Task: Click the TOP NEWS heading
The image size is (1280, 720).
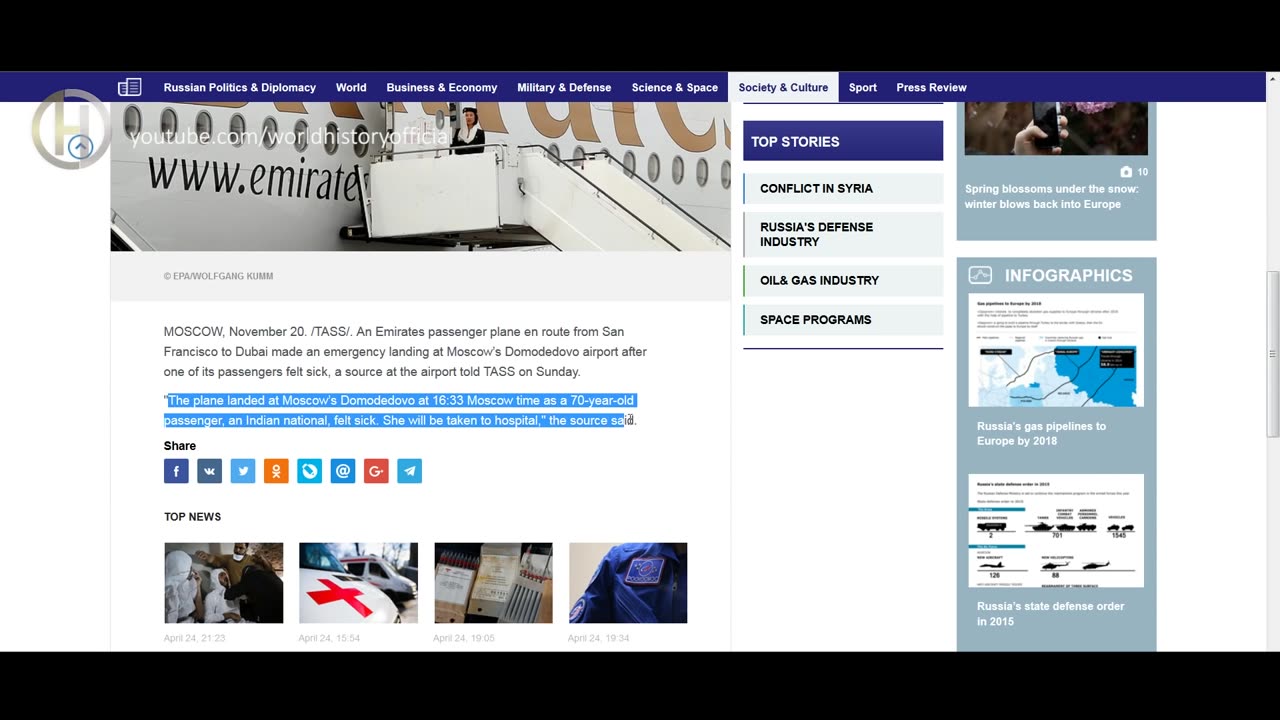Action: [x=192, y=517]
